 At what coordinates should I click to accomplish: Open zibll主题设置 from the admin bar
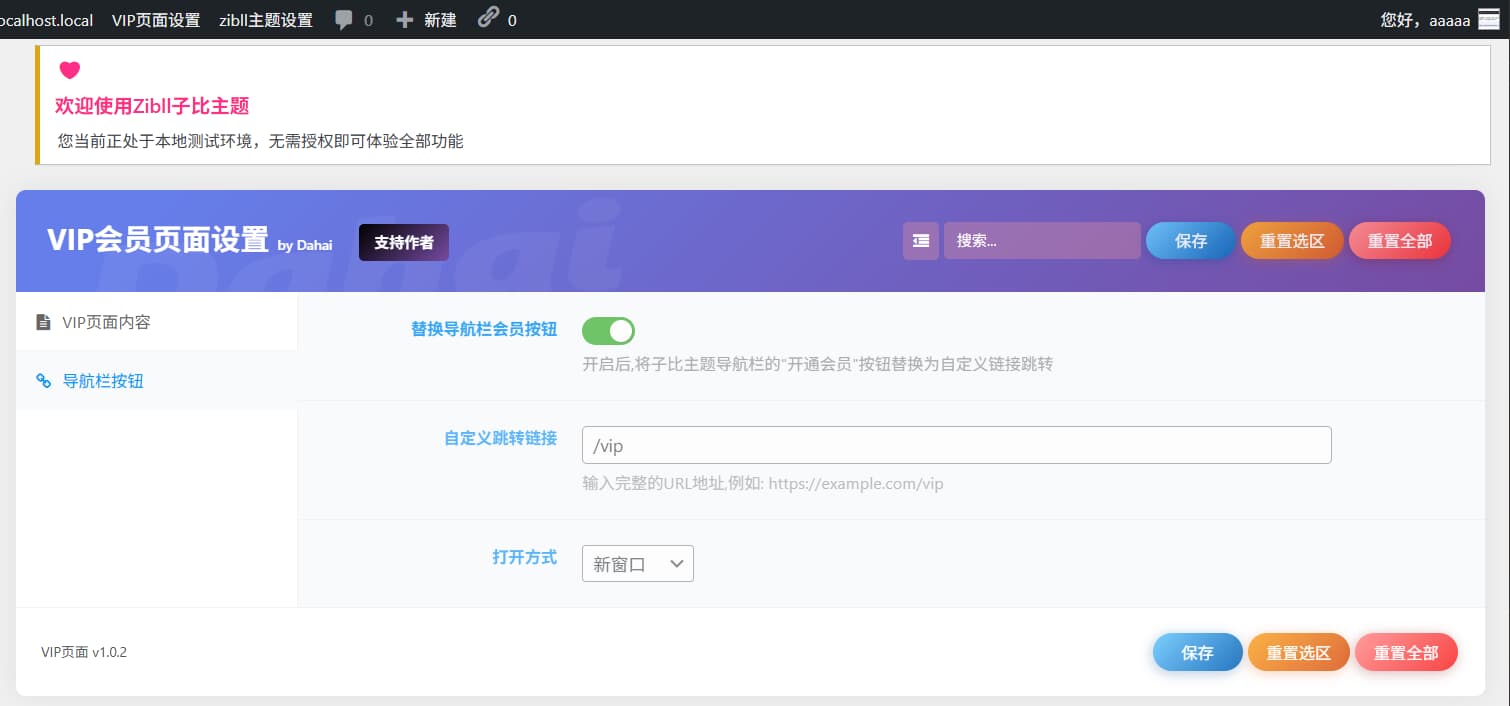266,19
